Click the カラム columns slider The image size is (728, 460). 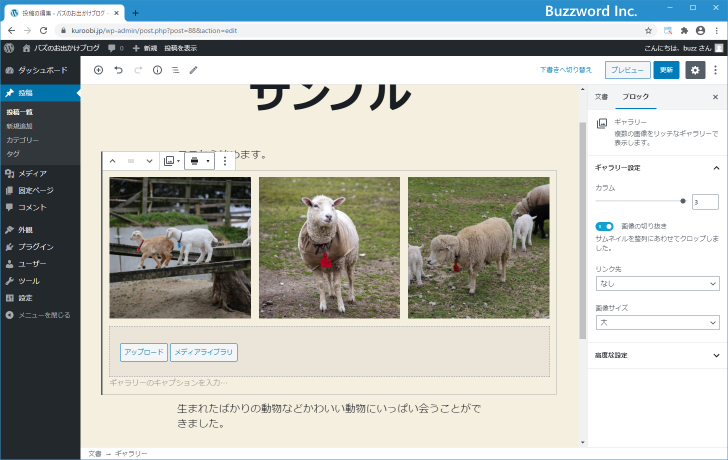(x=640, y=201)
